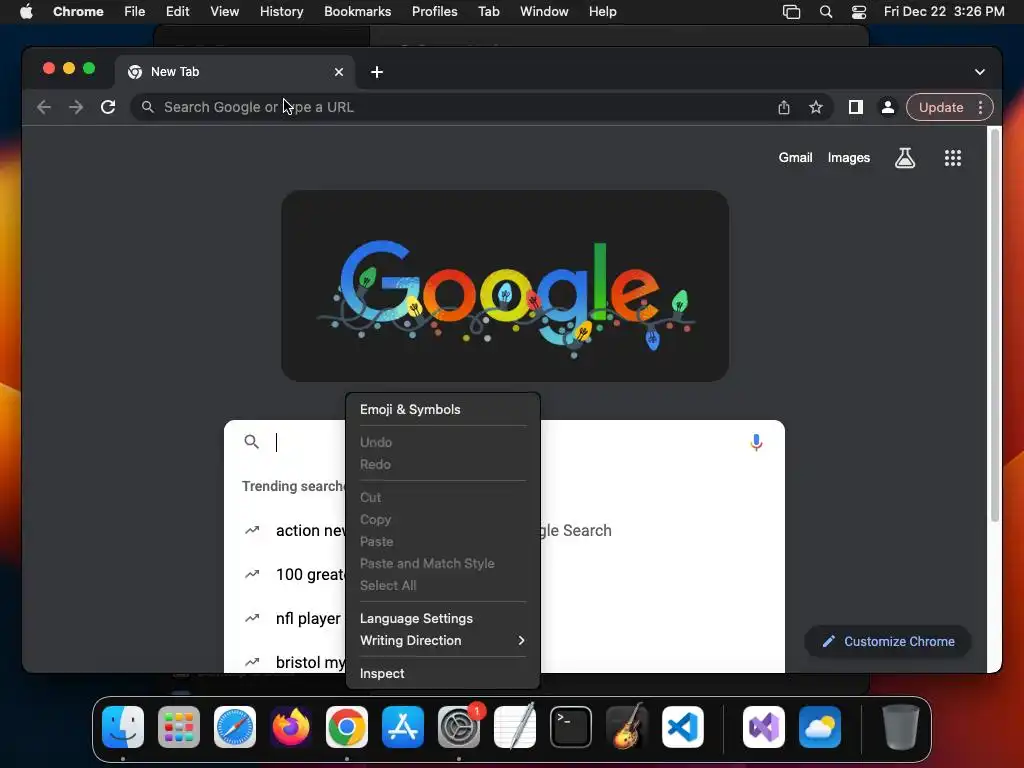Viewport: 1024px width, 768px height.
Task: Click the page's vertical scrollbar
Action: [x=995, y=325]
